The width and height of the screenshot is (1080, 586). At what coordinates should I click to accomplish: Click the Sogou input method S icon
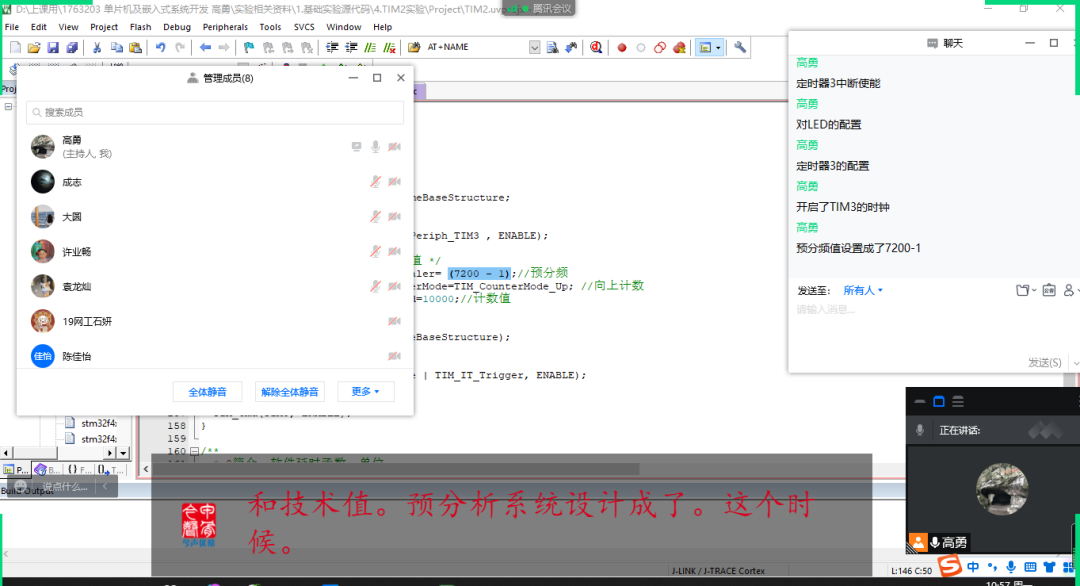(949, 567)
